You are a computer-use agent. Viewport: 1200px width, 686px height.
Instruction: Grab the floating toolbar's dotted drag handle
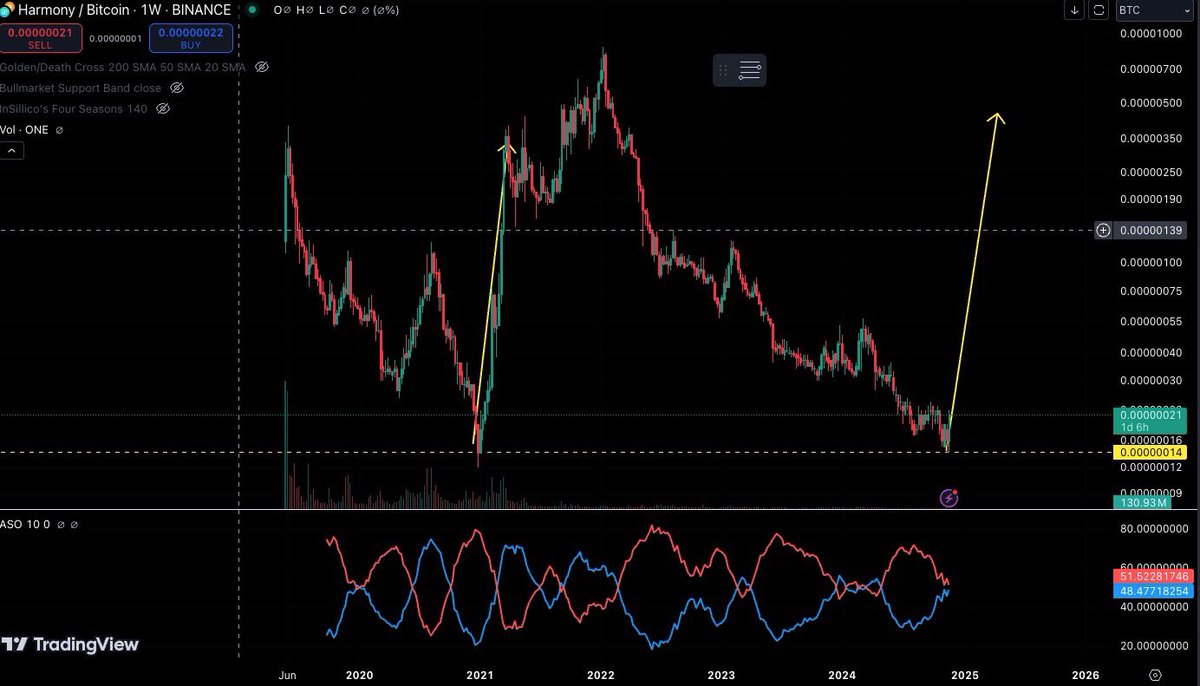[x=723, y=70]
